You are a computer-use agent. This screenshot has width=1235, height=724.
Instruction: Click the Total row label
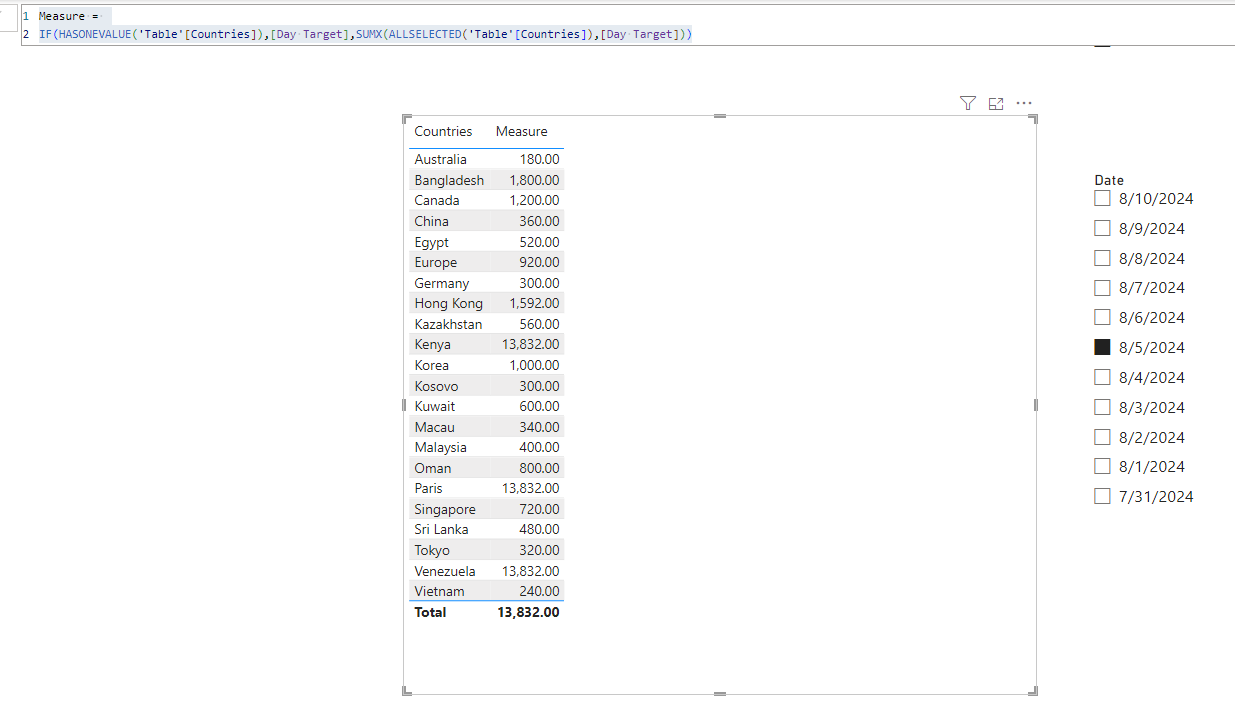coord(430,612)
